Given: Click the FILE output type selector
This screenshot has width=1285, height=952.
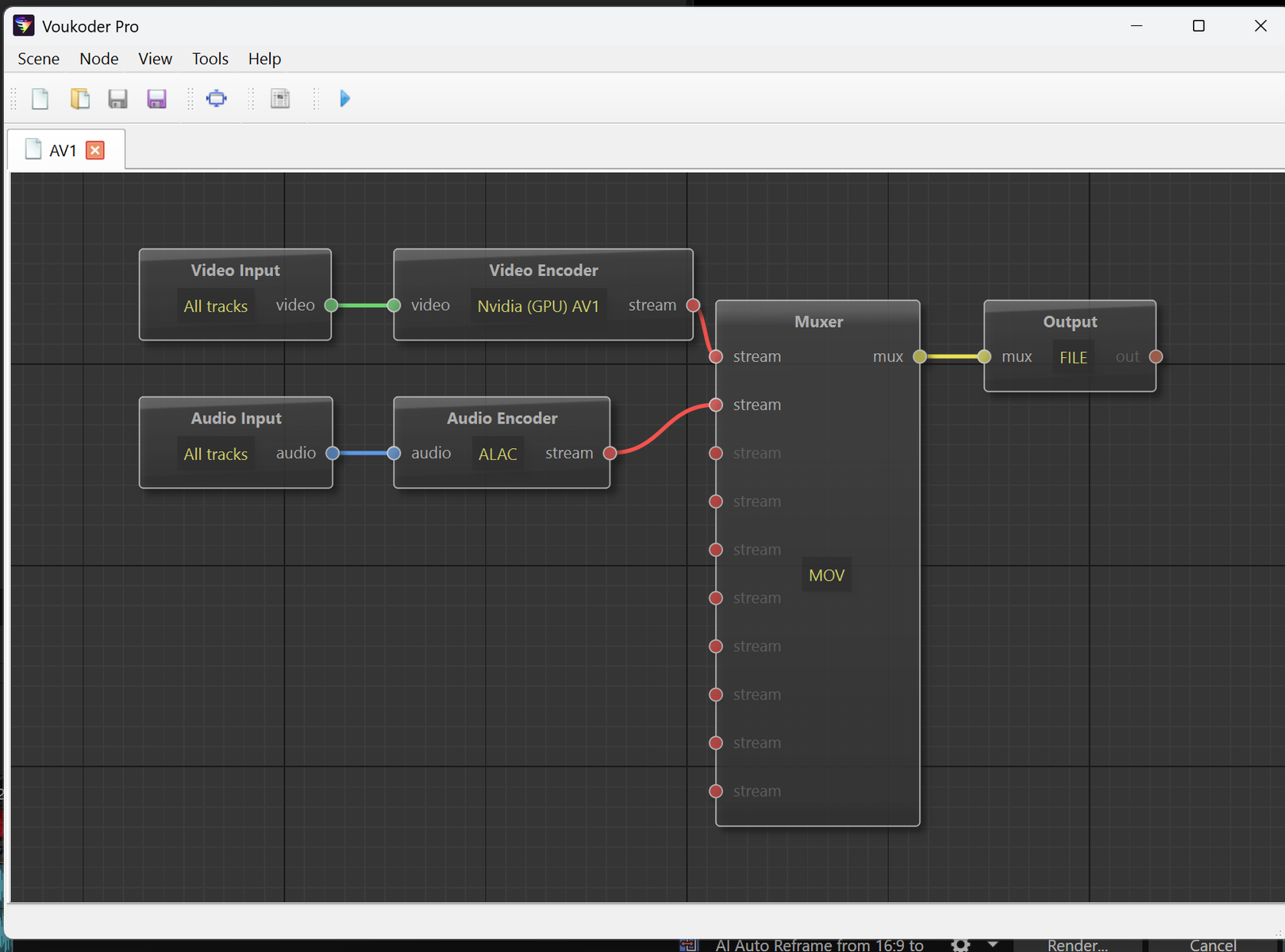Looking at the screenshot, I should click(1073, 358).
